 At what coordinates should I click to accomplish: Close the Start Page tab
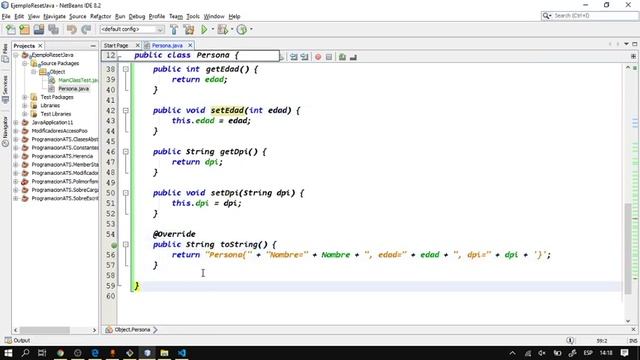tap(138, 45)
